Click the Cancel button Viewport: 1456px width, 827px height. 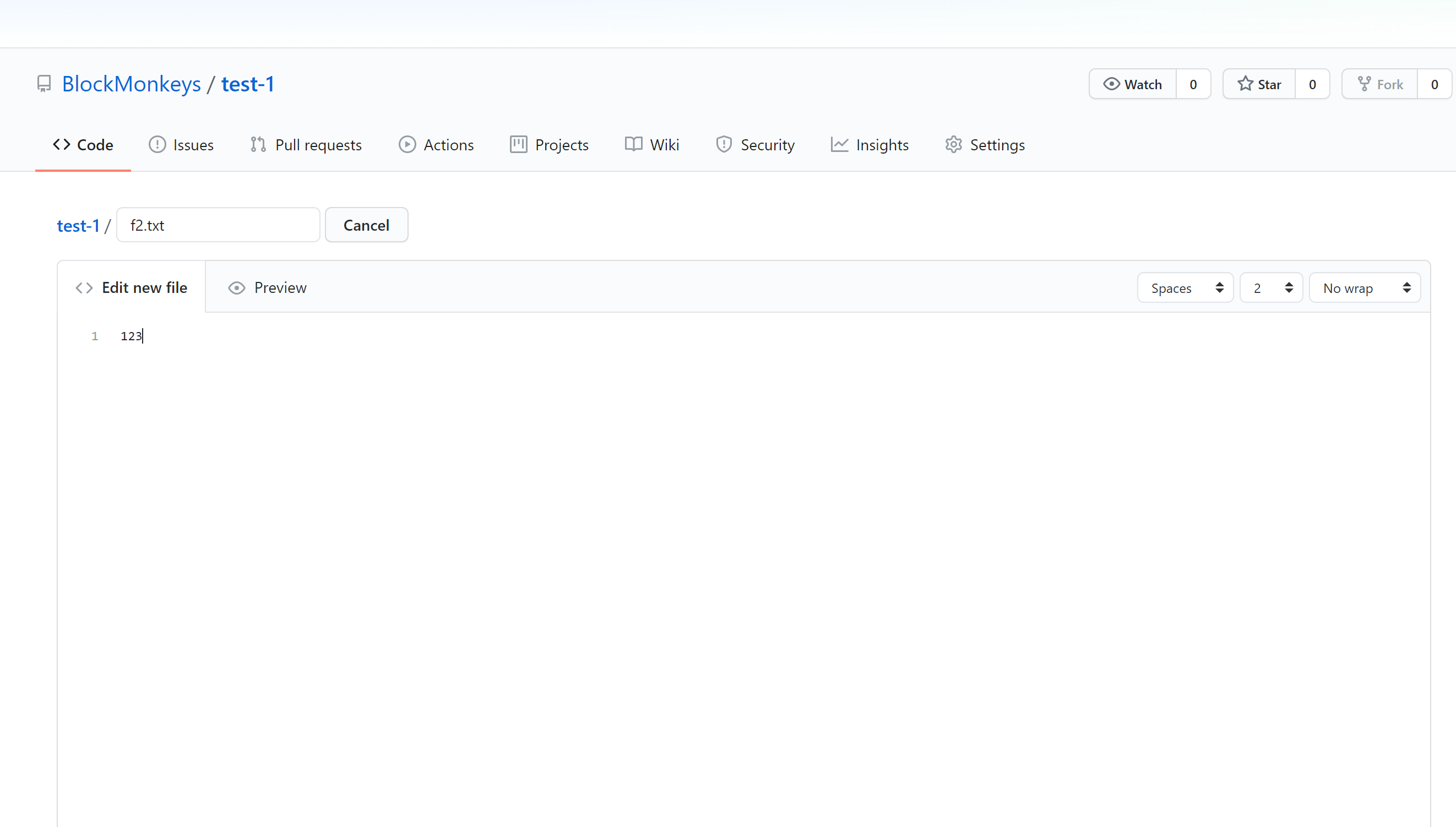366,226
